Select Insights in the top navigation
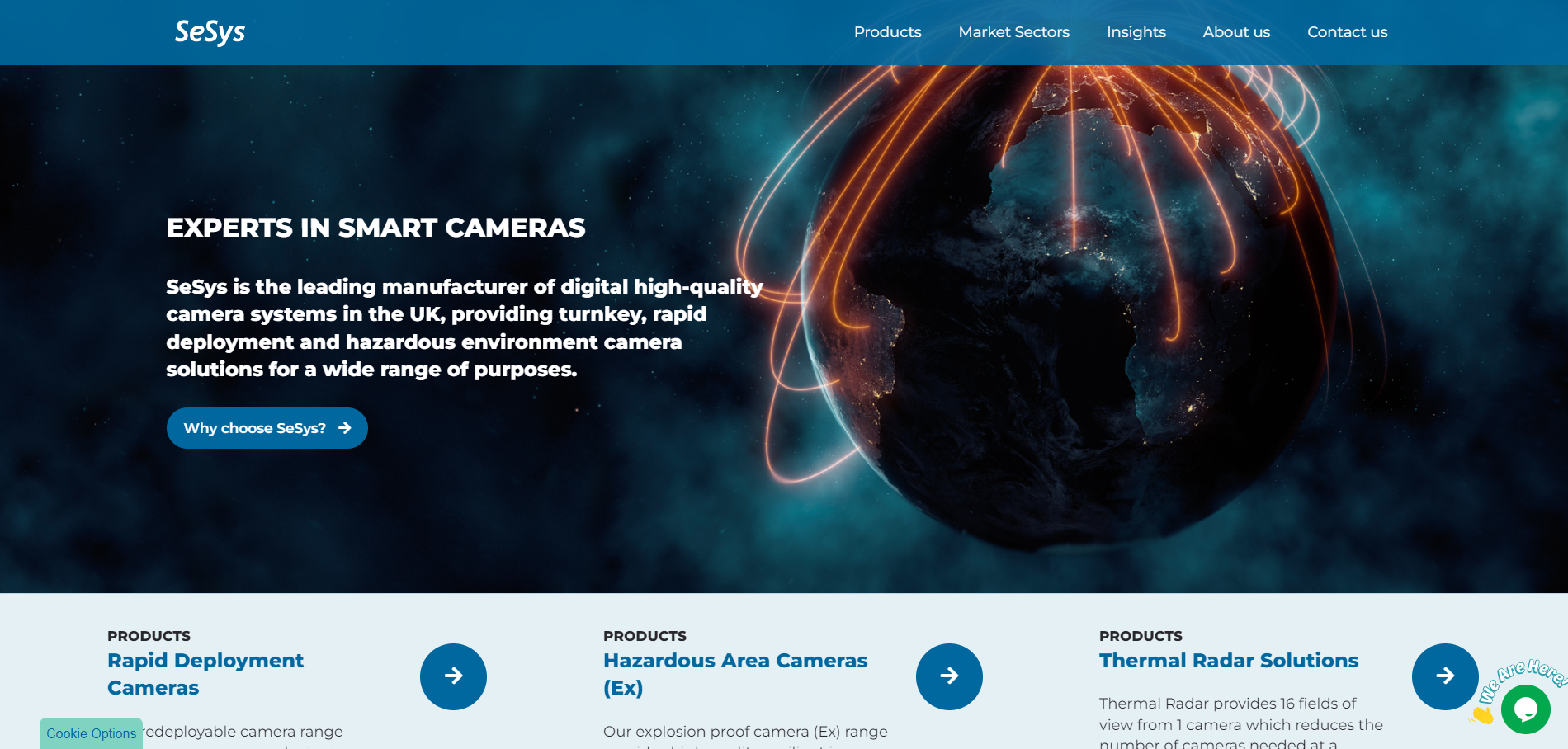This screenshot has width=1568, height=749. 1136,31
